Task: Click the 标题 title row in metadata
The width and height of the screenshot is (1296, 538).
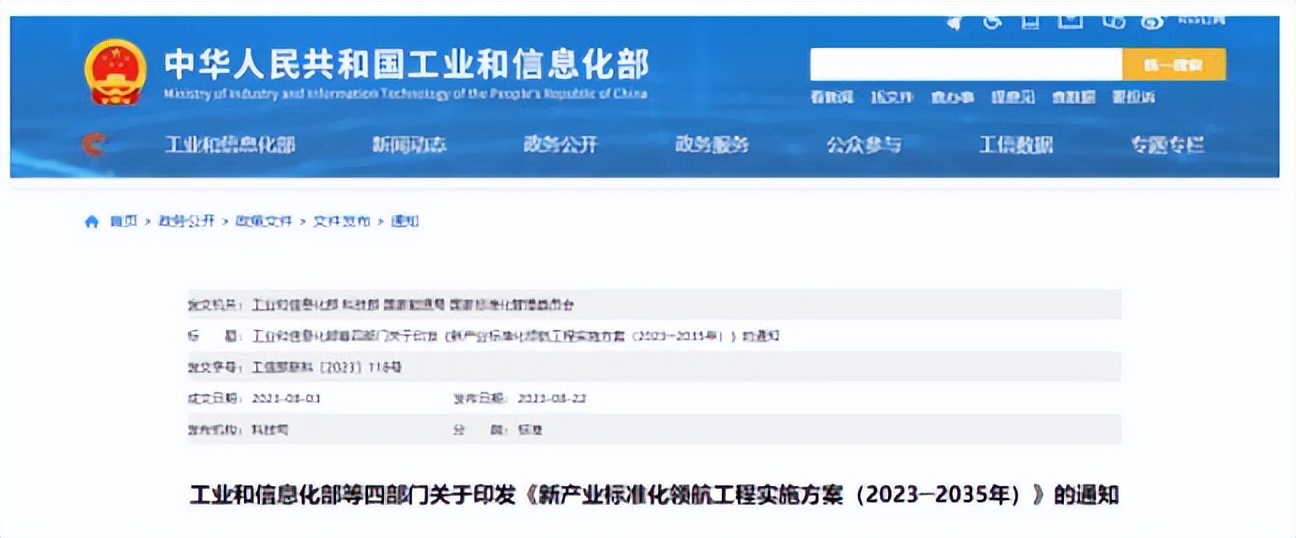Action: [x=654, y=336]
